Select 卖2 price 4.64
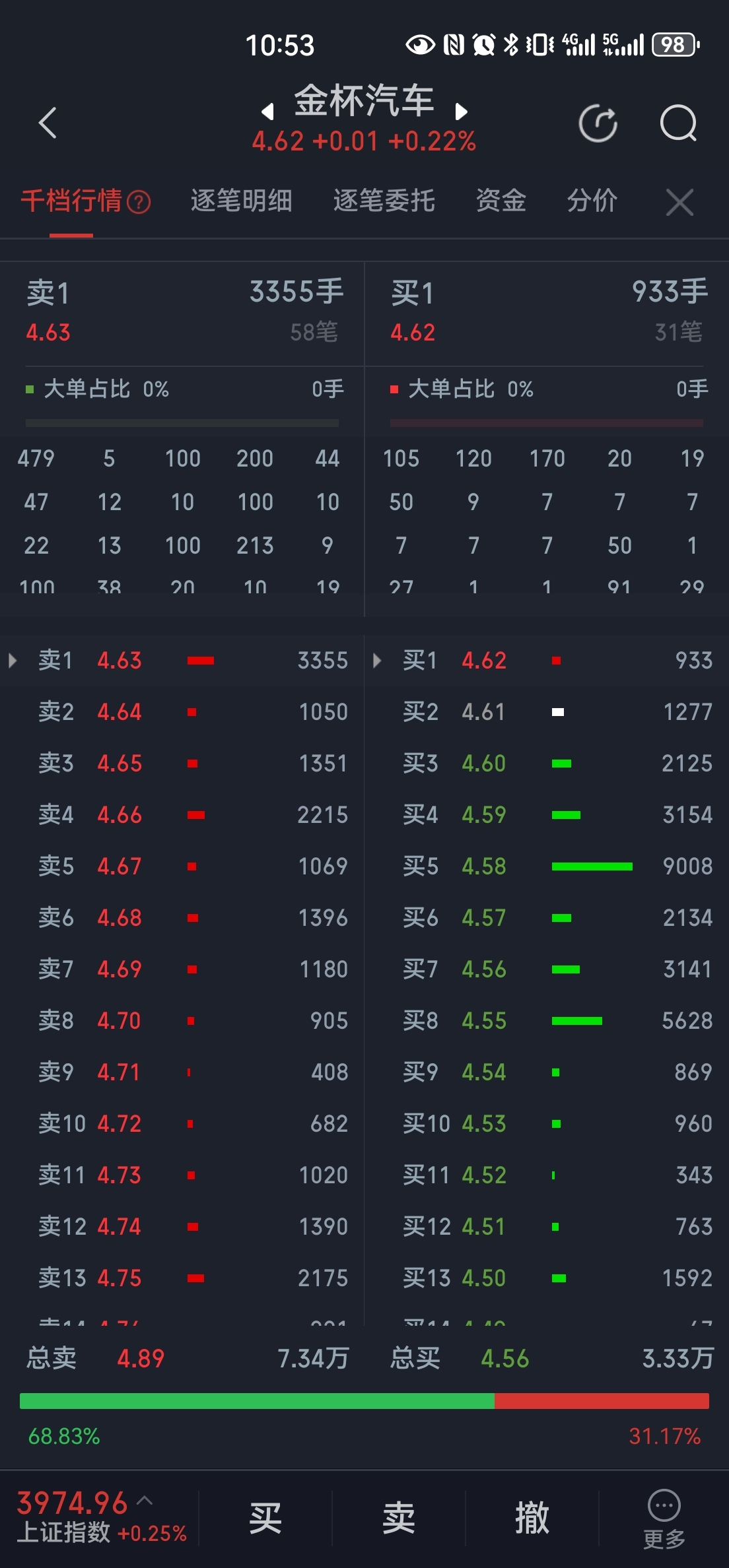The height and width of the screenshot is (1568, 729). pos(120,712)
